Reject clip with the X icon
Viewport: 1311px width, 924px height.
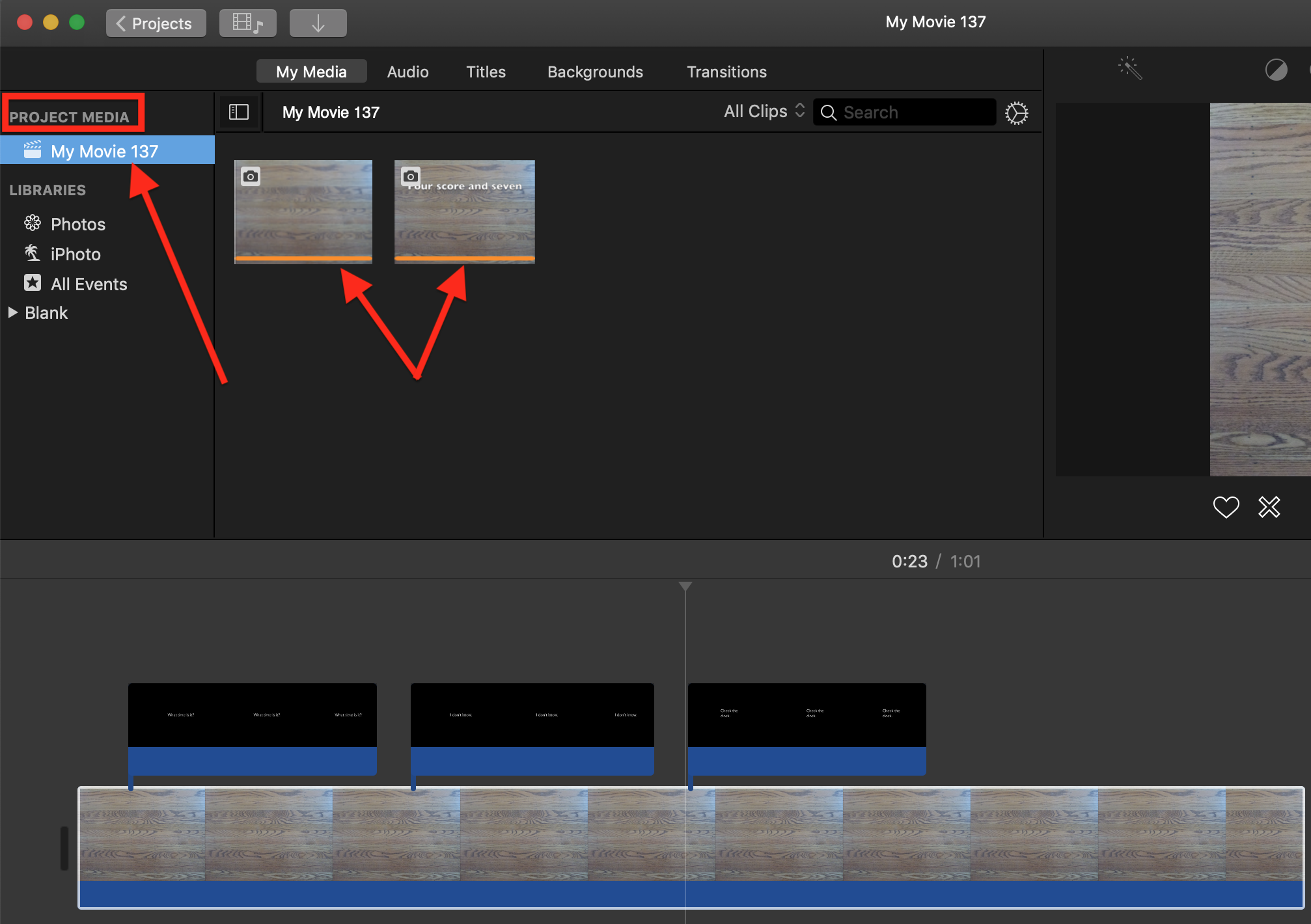1269,507
